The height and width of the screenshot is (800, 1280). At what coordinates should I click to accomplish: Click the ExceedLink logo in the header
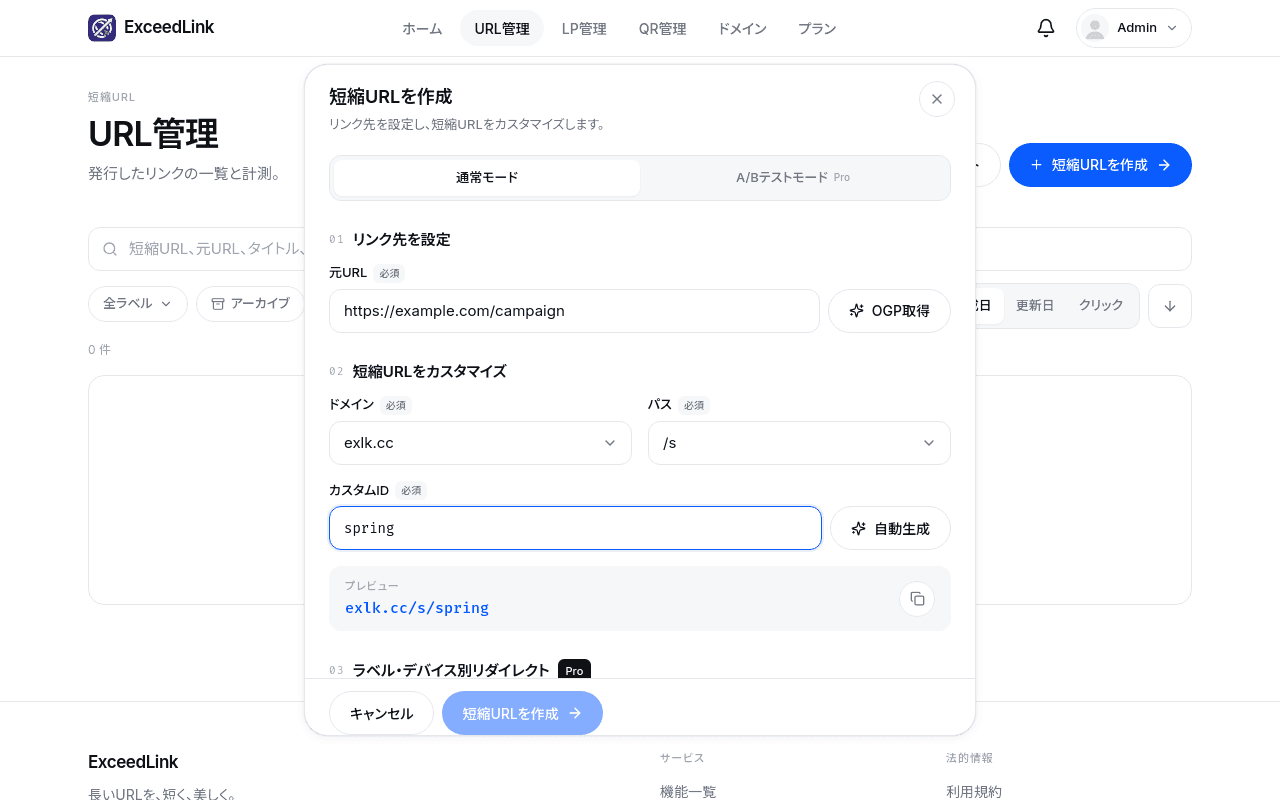(x=151, y=28)
